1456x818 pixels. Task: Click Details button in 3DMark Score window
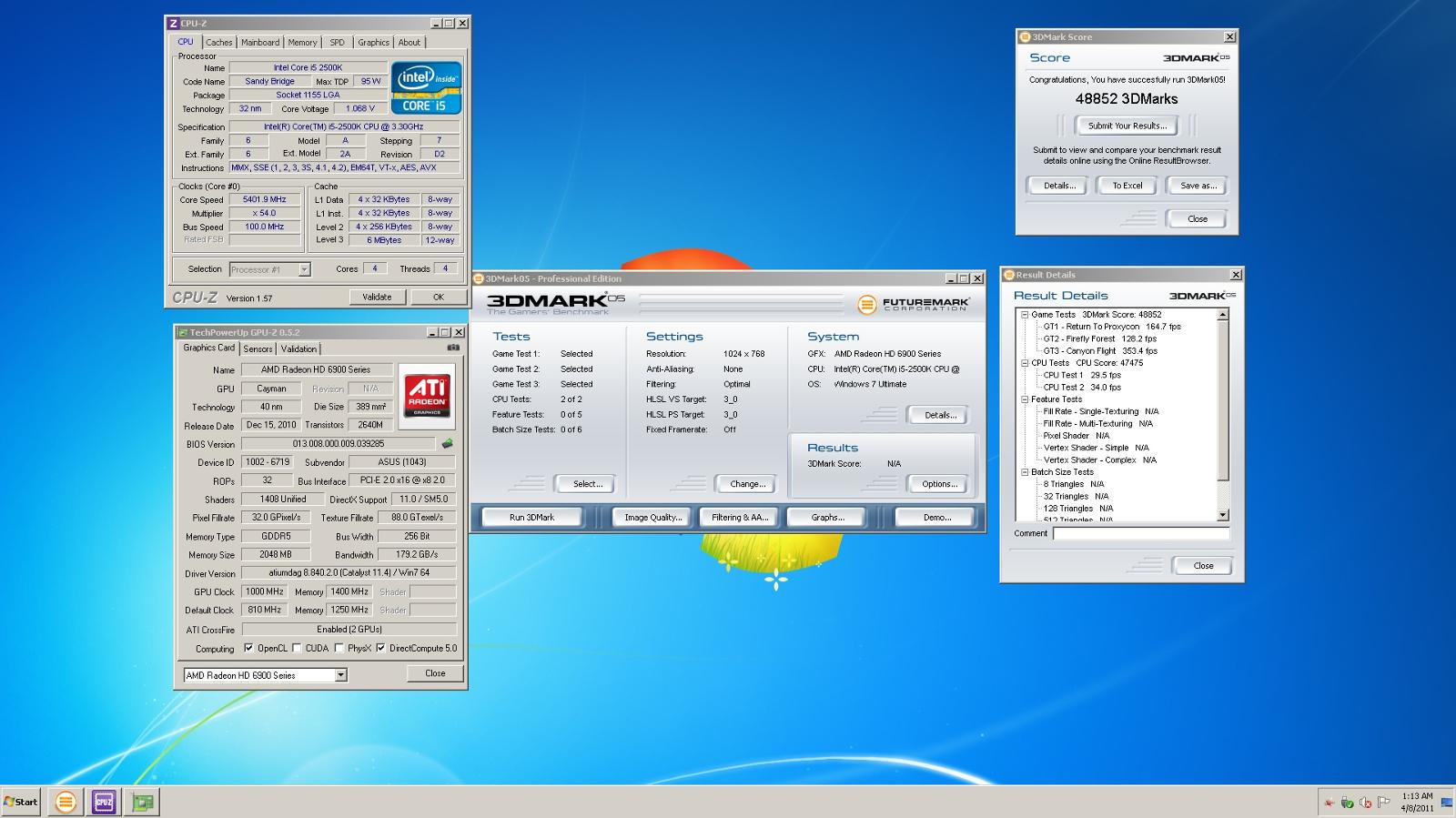click(x=1059, y=186)
